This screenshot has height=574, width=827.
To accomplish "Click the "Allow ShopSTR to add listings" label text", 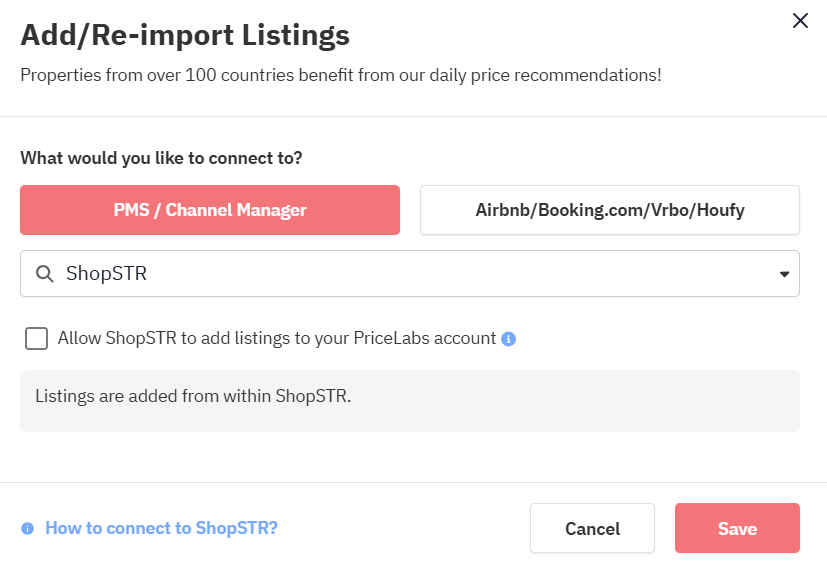I will click(200, 338).
